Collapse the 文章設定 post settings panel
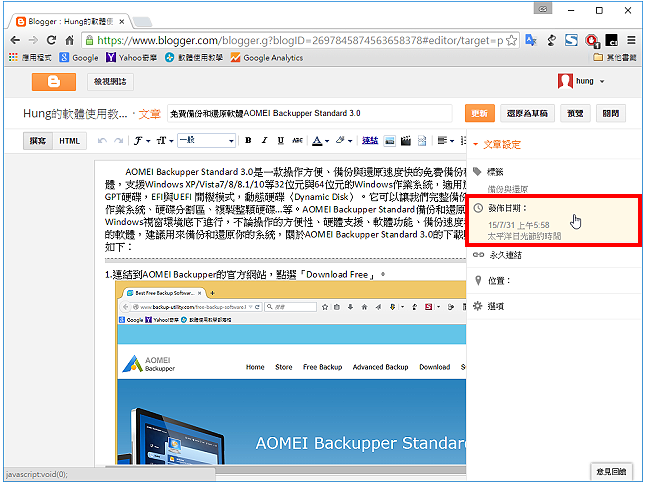The width and height of the screenshot is (646, 484). (497, 144)
